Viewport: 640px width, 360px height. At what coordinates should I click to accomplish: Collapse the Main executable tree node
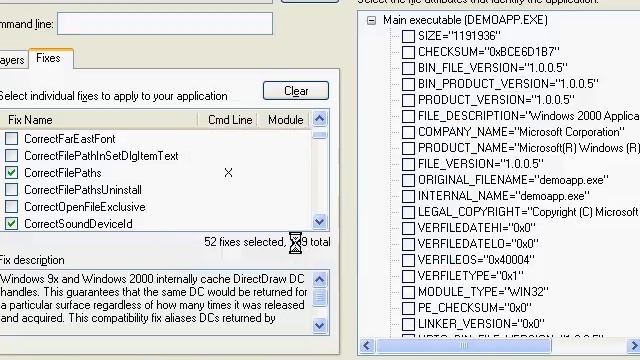tap(371, 20)
